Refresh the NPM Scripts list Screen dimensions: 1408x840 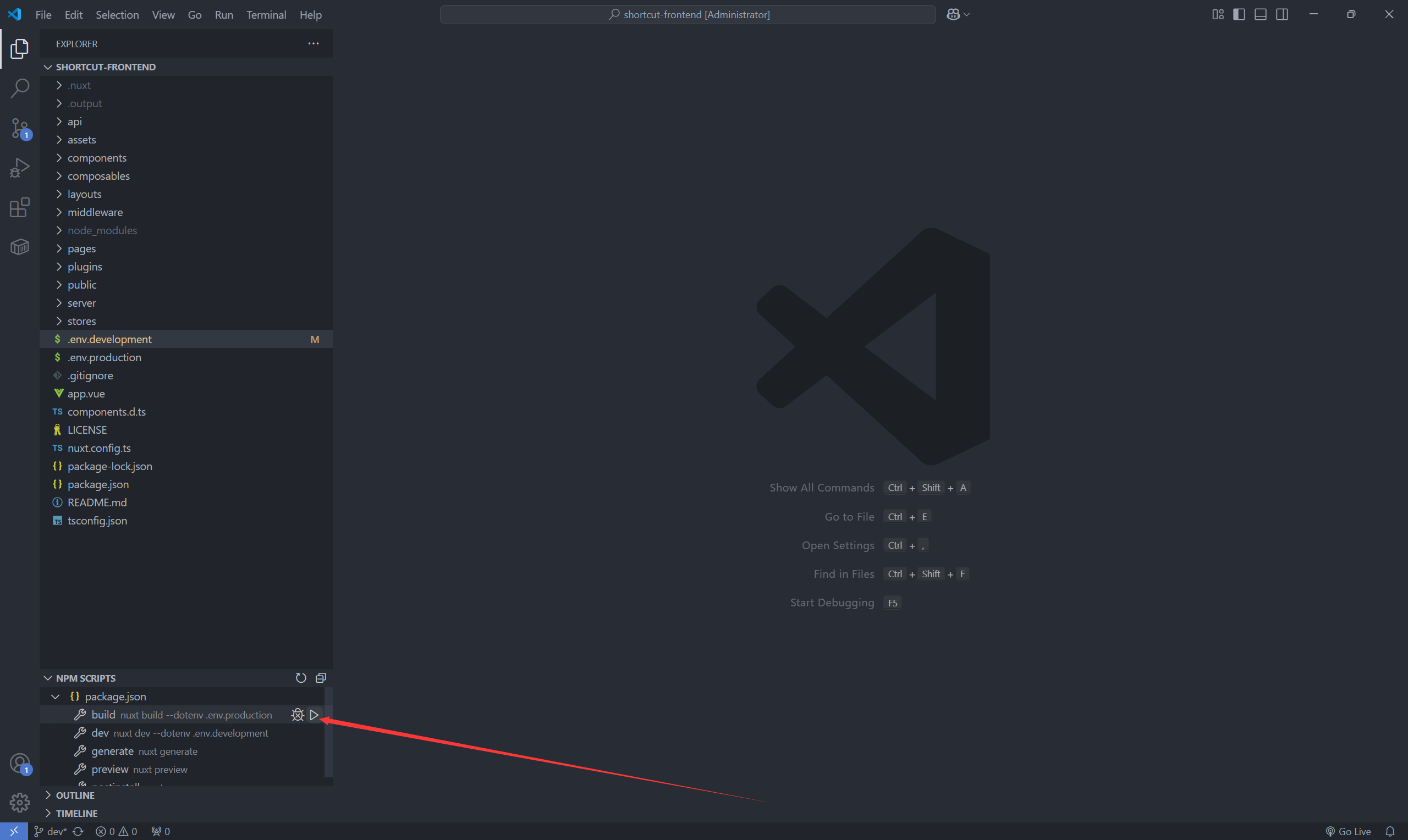click(301, 677)
